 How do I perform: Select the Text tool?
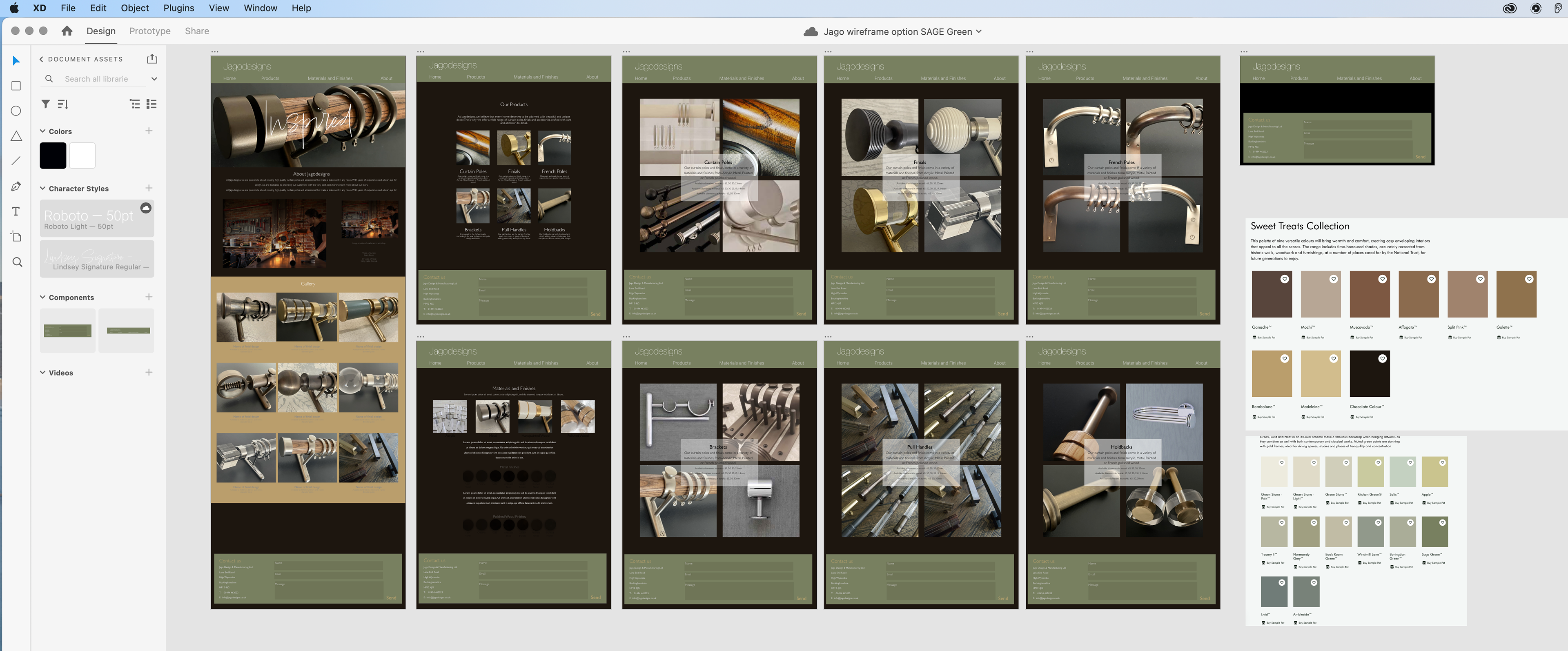coord(16,211)
